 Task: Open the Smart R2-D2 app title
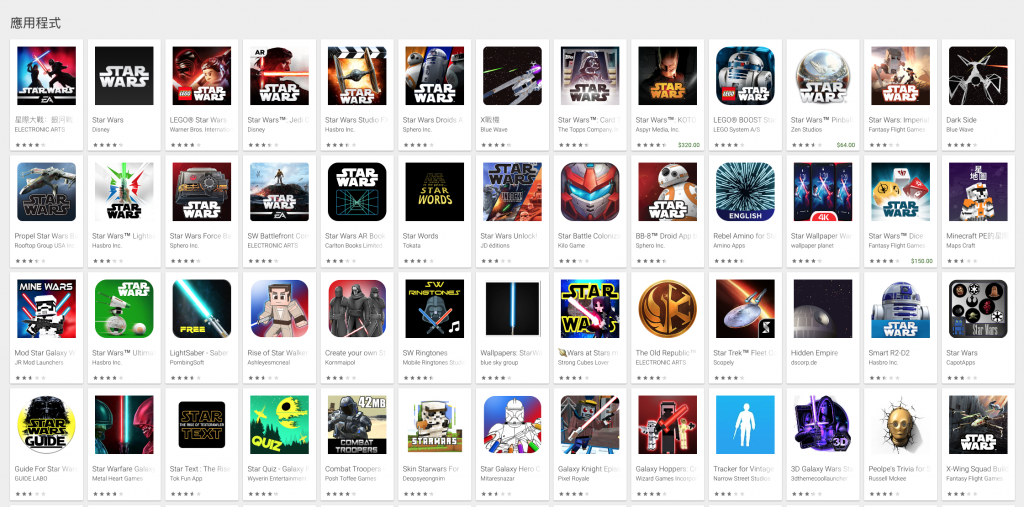click(x=888, y=353)
